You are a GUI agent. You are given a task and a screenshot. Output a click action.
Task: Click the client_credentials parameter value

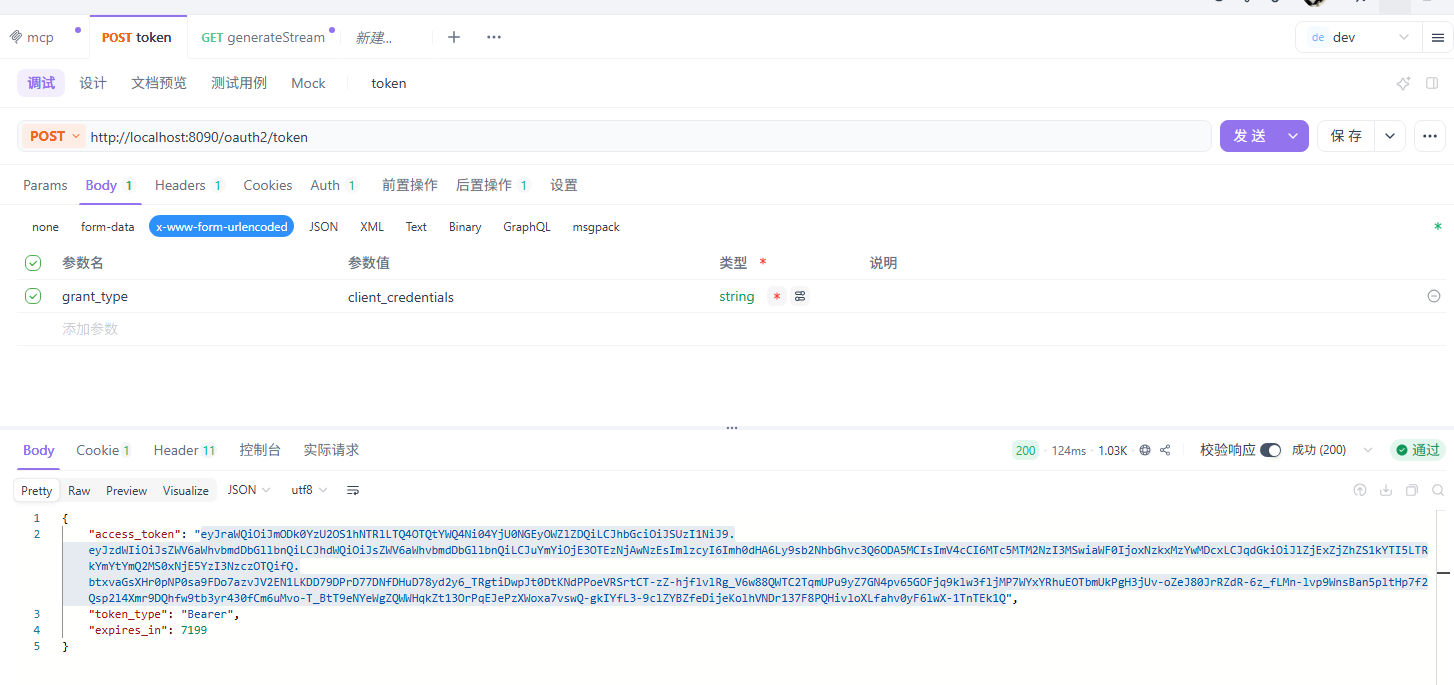pyautogui.click(x=401, y=297)
